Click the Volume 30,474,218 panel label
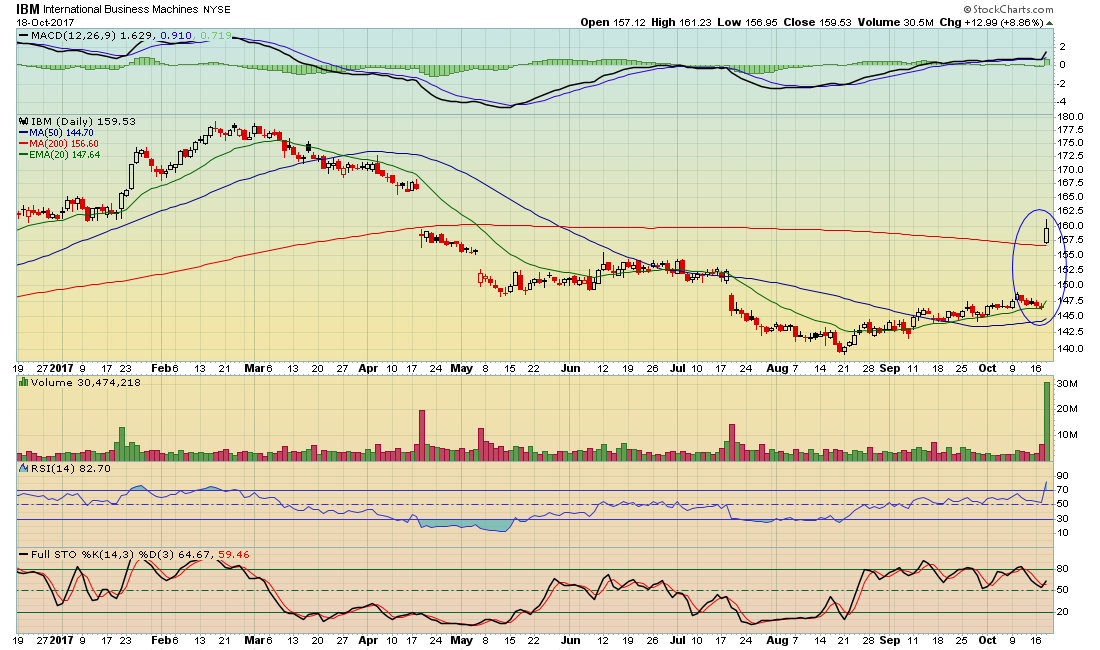1100x650 pixels. pos(86,383)
